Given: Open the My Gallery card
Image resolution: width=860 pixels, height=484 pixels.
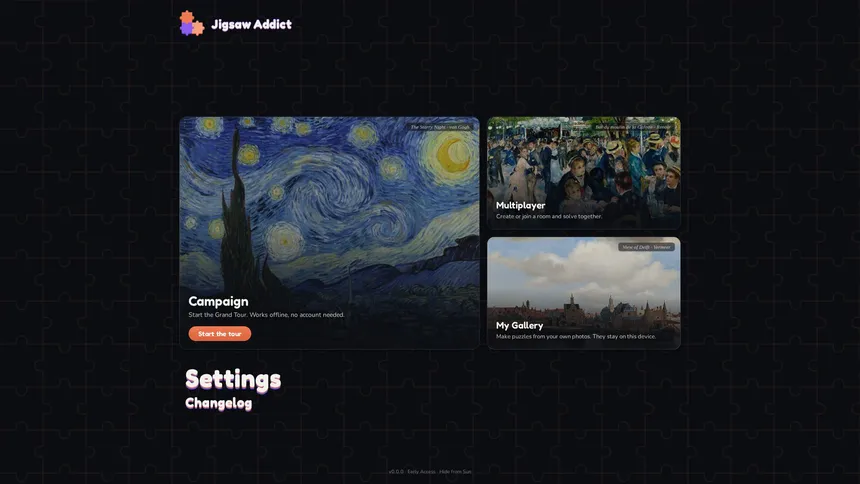Looking at the screenshot, I should pyautogui.click(x=584, y=293).
